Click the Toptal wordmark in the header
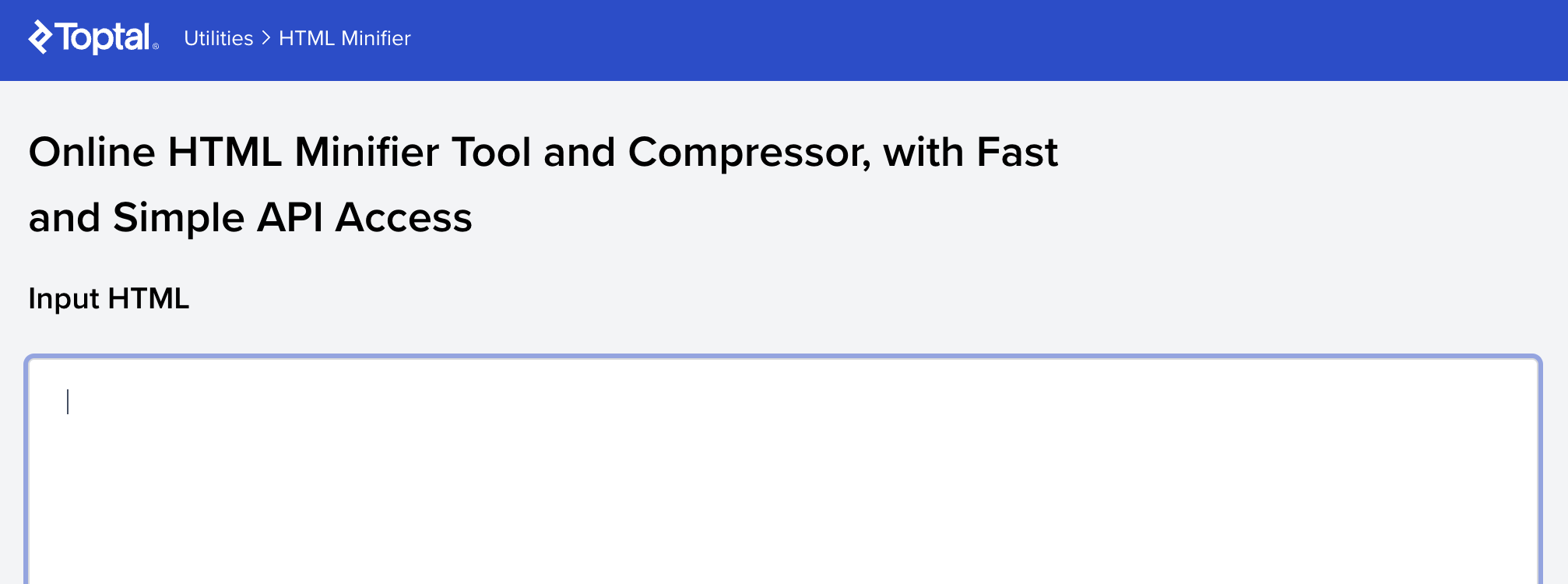This screenshot has width=1568, height=584. tap(103, 37)
